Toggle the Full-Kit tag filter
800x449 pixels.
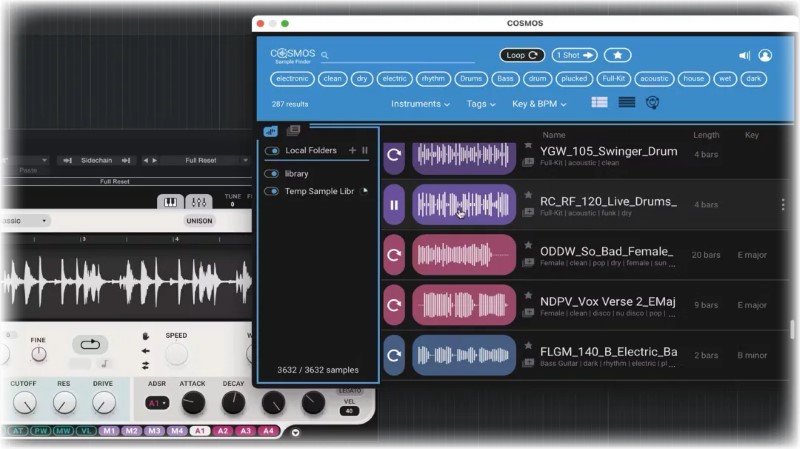point(613,79)
